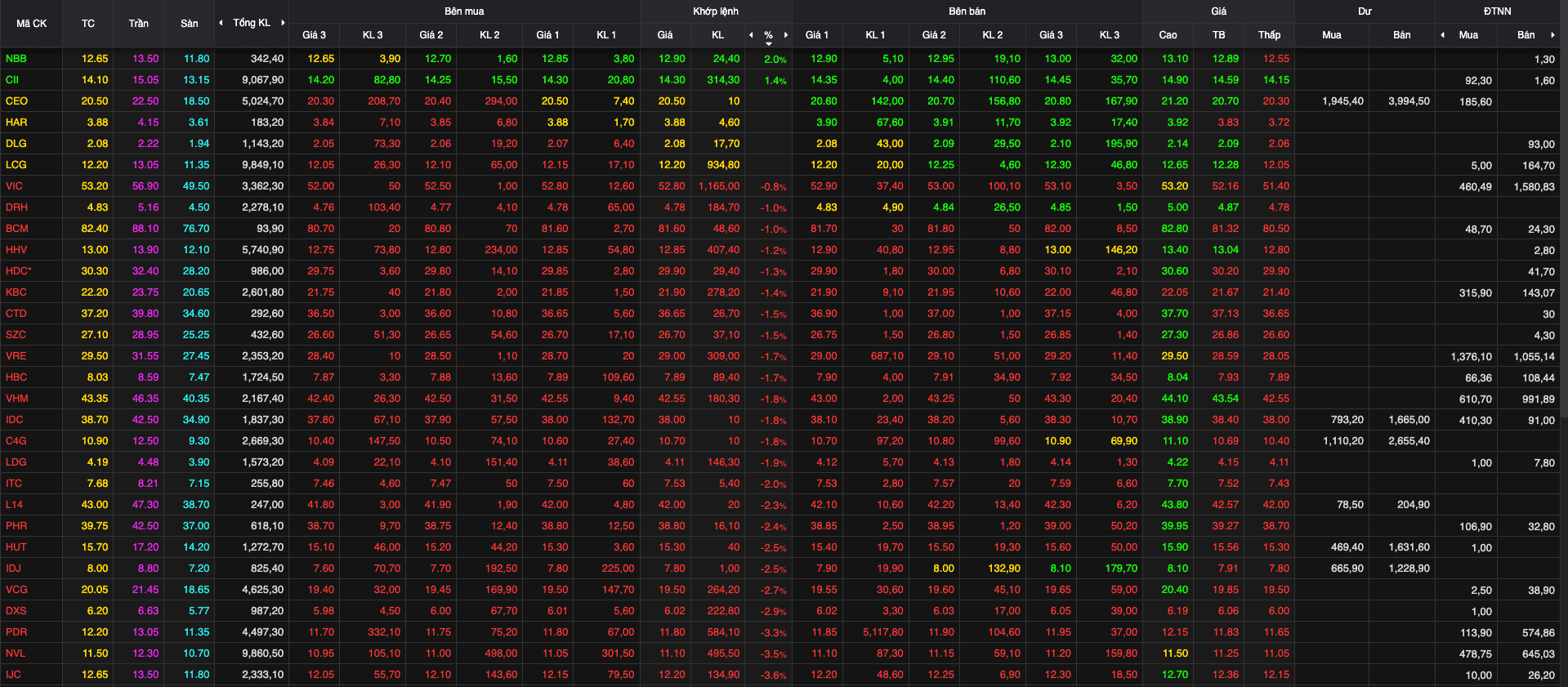Click the ĐTNN group header
The width and height of the screenshot is (1568, 687).
tap(1498, 11)
